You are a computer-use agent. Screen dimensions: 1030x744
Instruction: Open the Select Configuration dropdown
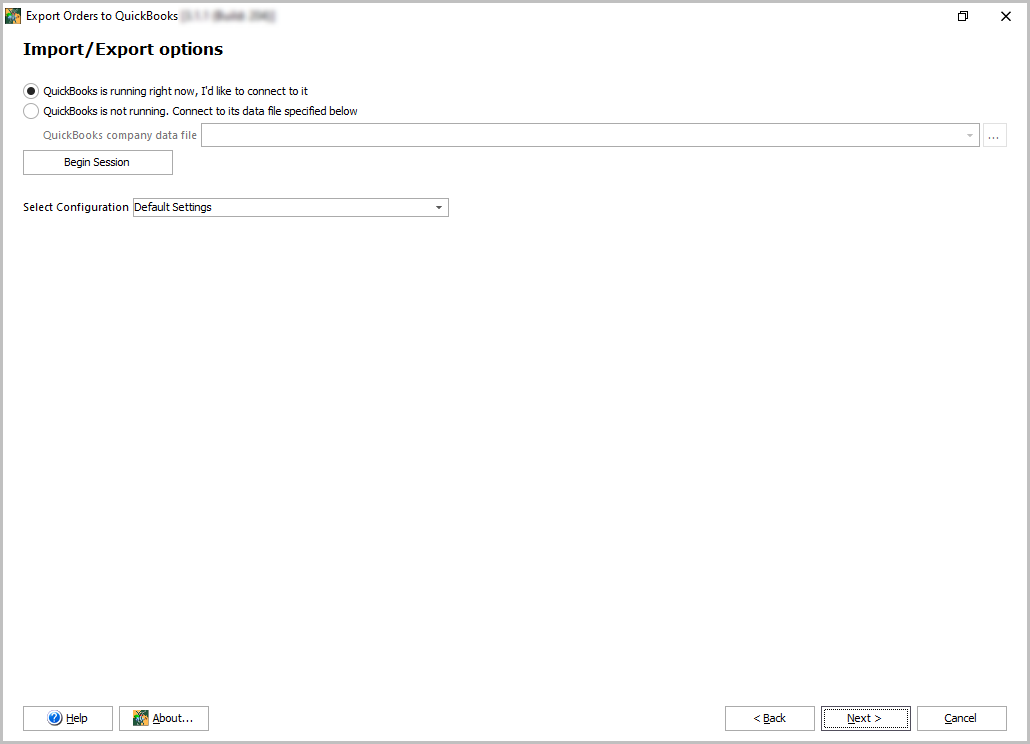click(290, 208)
